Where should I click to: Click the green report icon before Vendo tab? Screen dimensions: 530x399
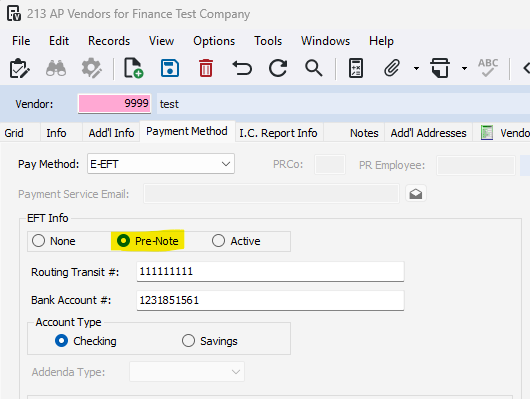click(487, 133)
